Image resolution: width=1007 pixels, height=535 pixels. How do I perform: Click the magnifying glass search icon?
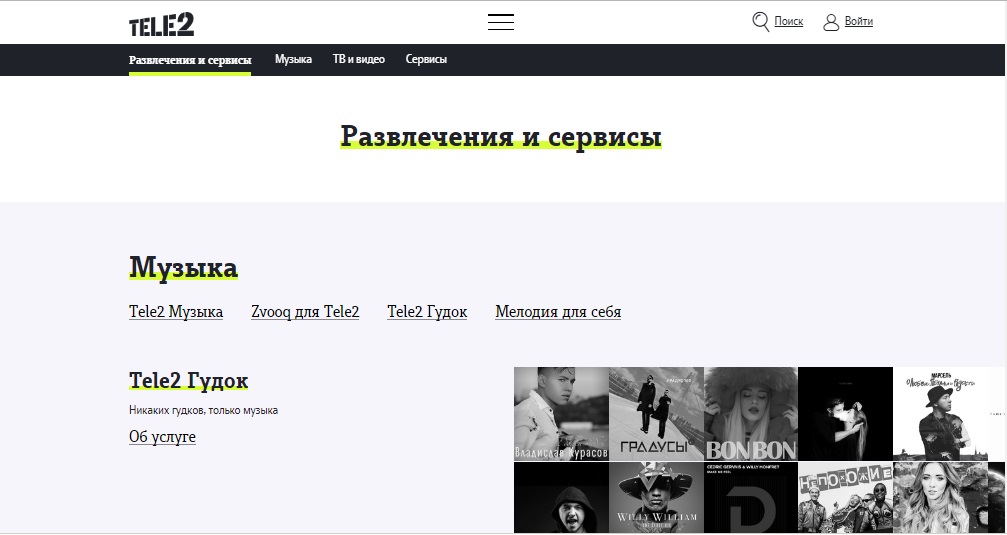(761, 21)
